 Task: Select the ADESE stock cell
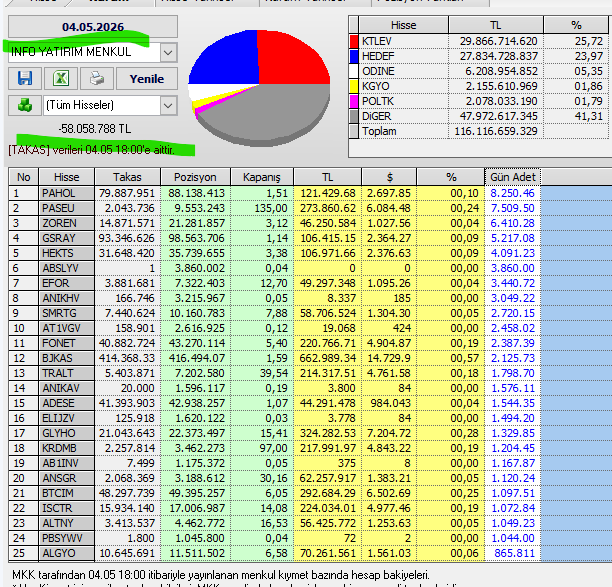[67, 403]
